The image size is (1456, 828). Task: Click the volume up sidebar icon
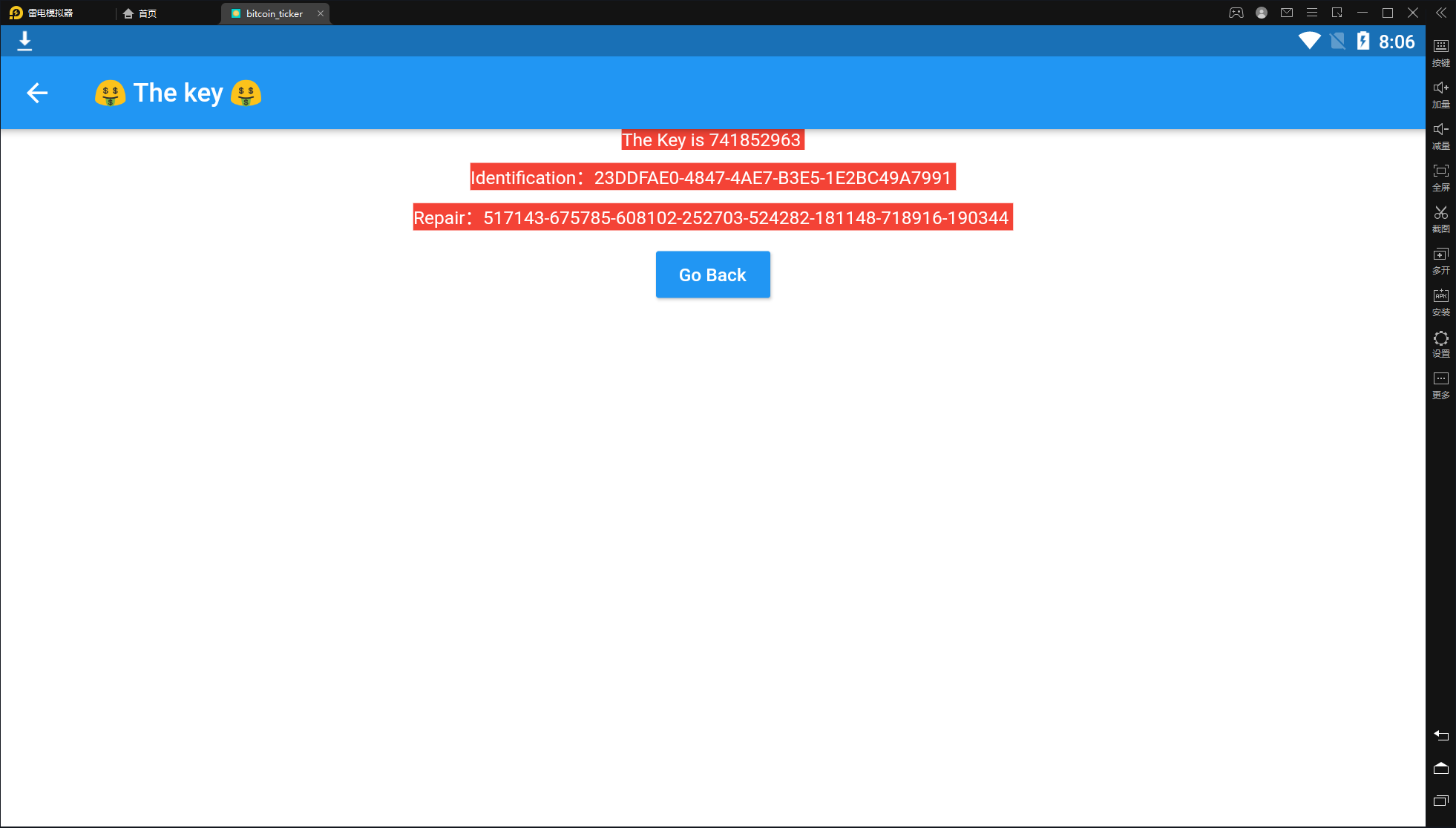pos(1440,93)
